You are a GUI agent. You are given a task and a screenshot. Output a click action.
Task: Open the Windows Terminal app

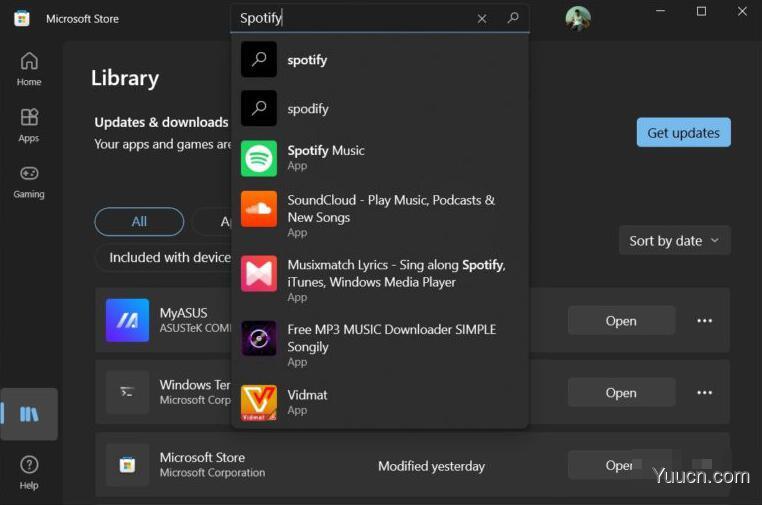621,393
